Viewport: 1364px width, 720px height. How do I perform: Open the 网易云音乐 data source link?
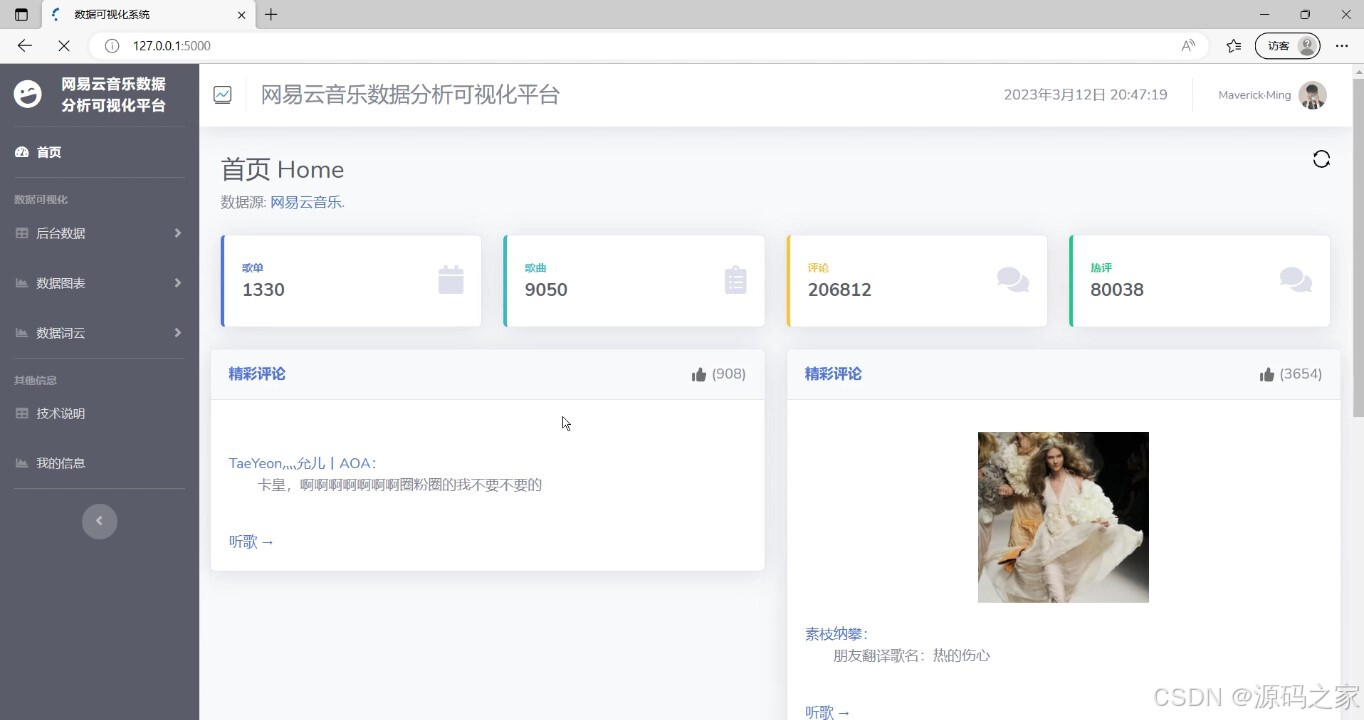(x=305, y=201)
